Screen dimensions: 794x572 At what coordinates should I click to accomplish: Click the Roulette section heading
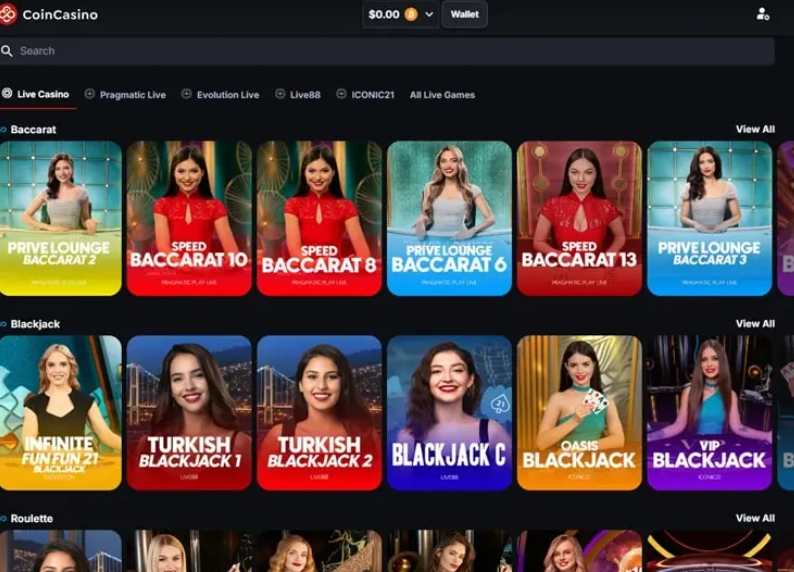click(32, 518)
